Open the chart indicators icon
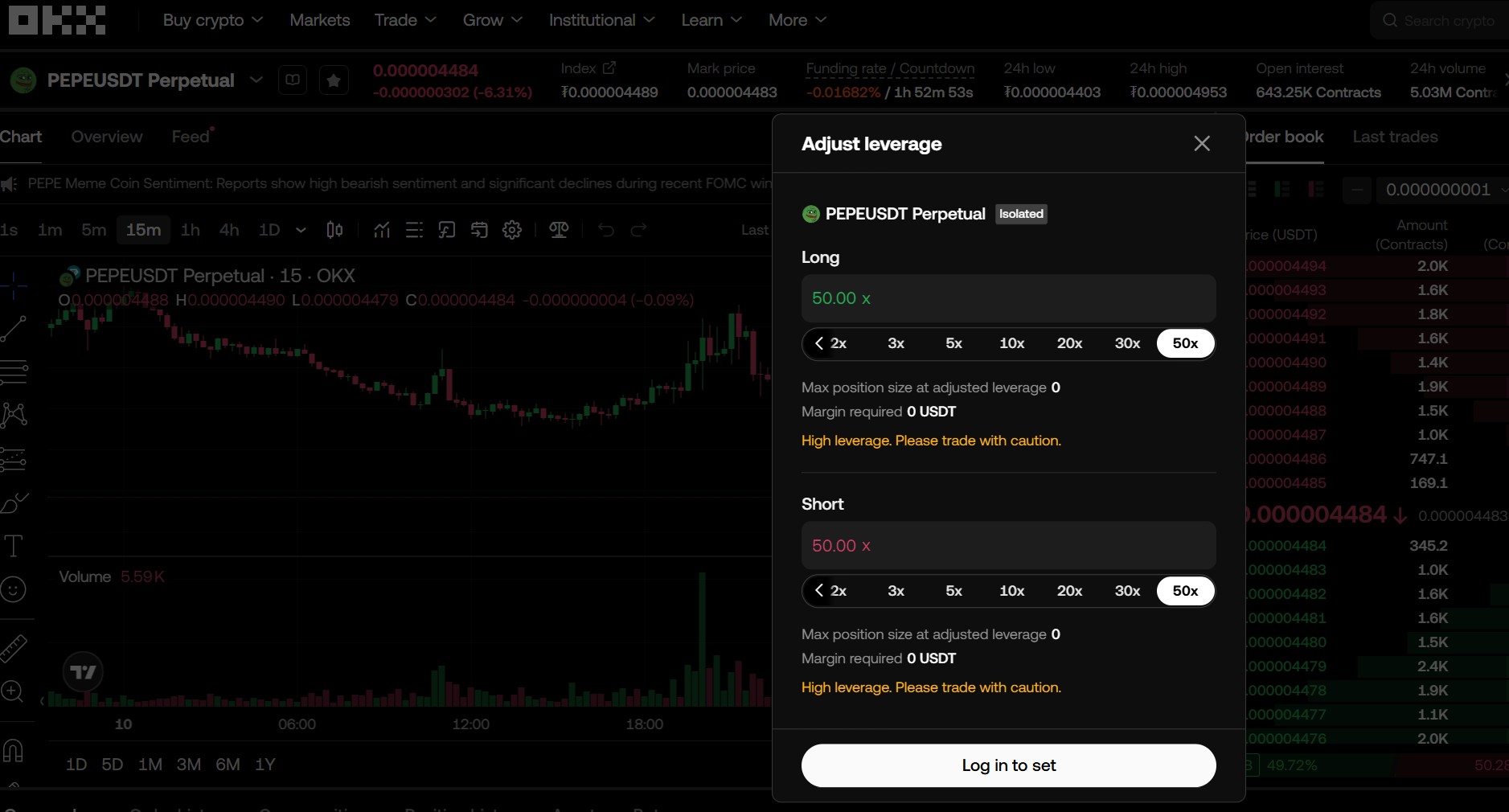1509x812 pixels. point(382,230)
